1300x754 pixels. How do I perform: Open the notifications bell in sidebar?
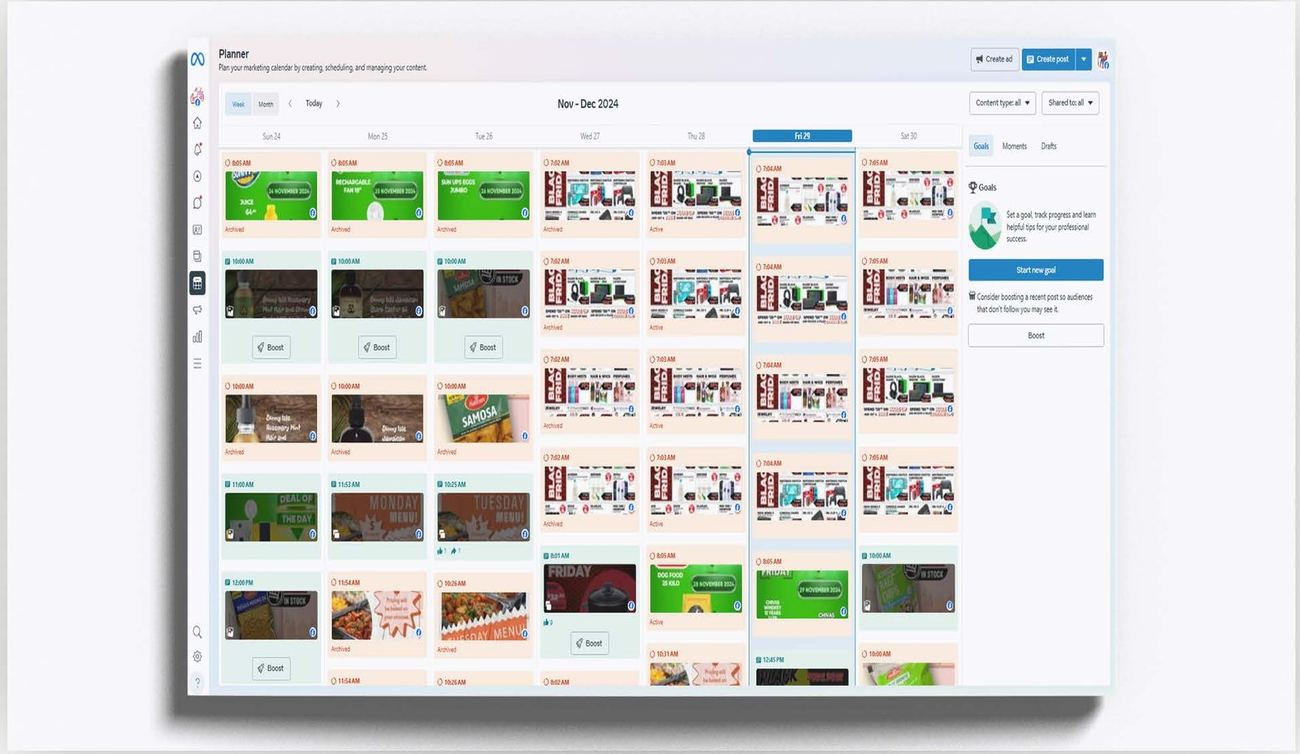tap(197, 149)
